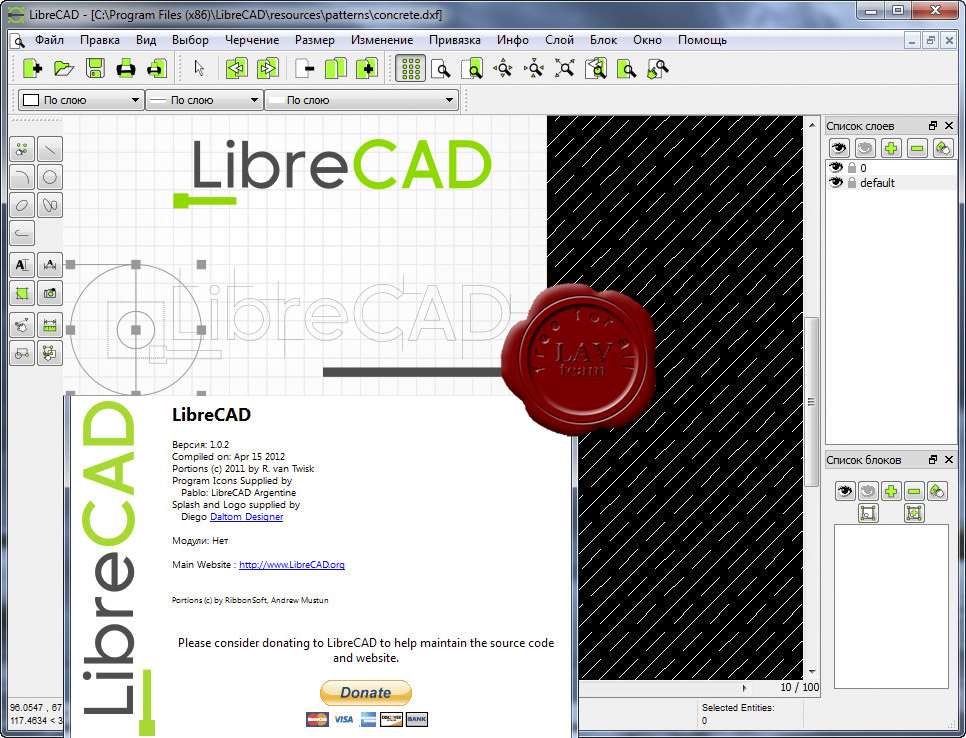
Task: Open the pen color dropdown
Action: (x=81, y=100)
